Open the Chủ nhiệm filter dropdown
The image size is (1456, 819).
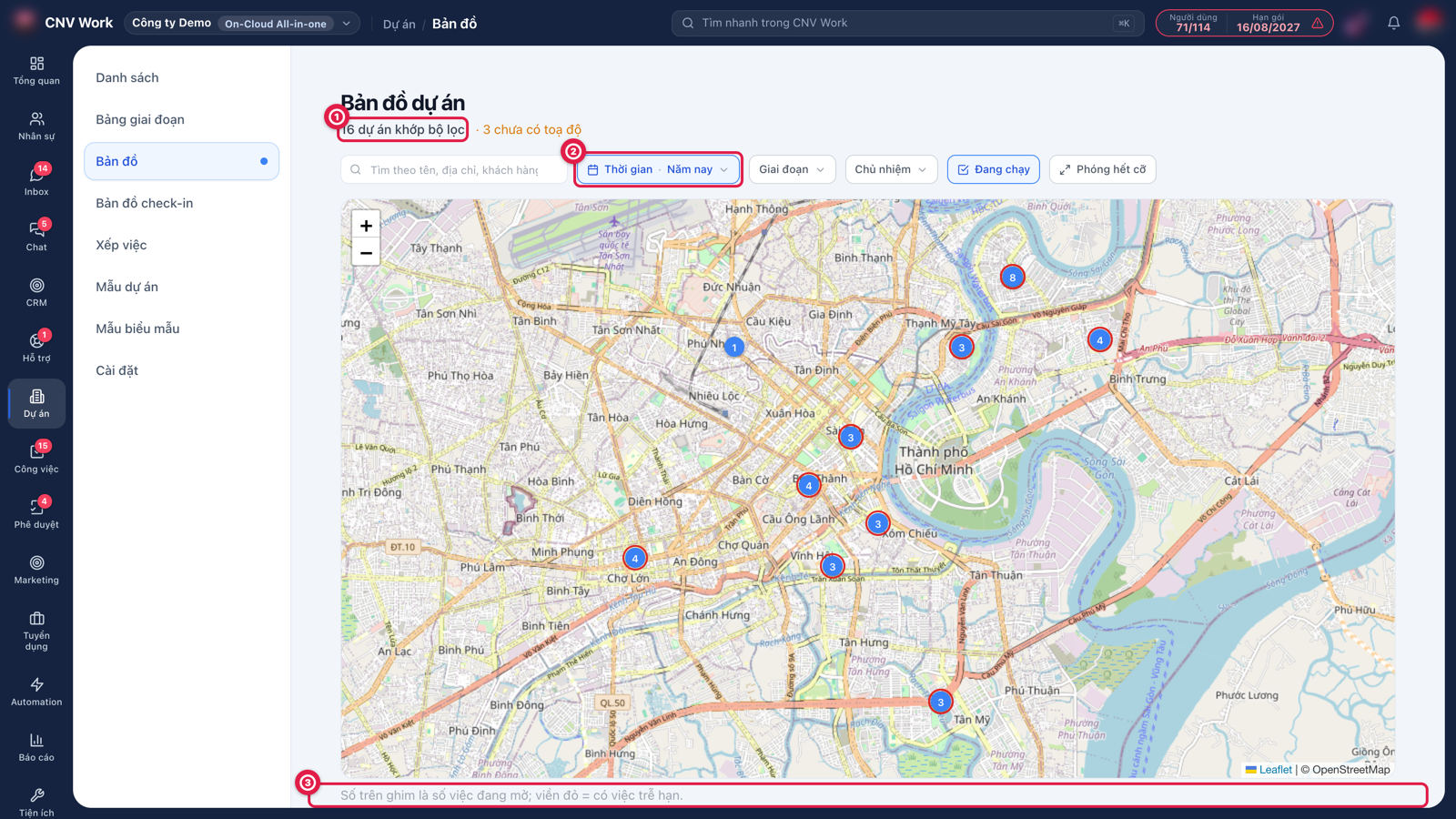pos(891,169)
